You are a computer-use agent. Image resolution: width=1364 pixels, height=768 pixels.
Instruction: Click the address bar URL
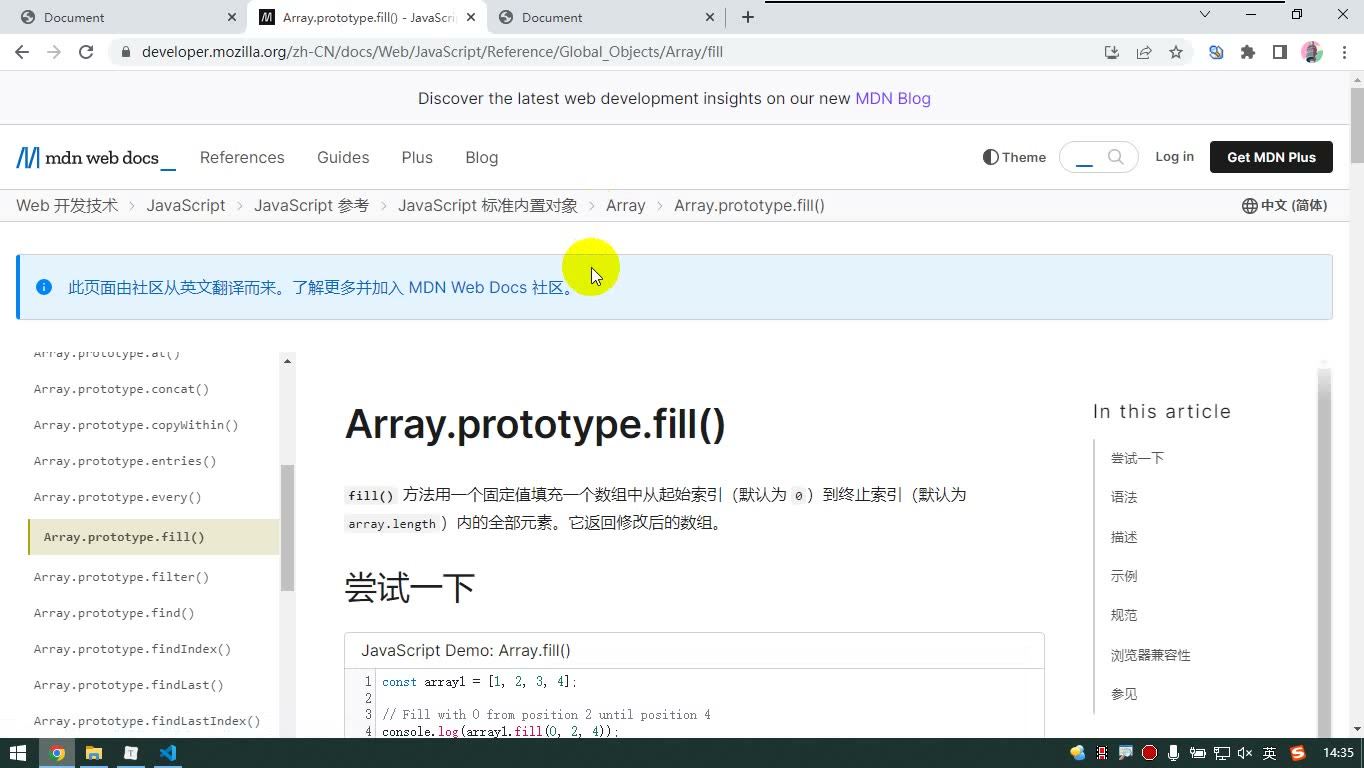432,52
